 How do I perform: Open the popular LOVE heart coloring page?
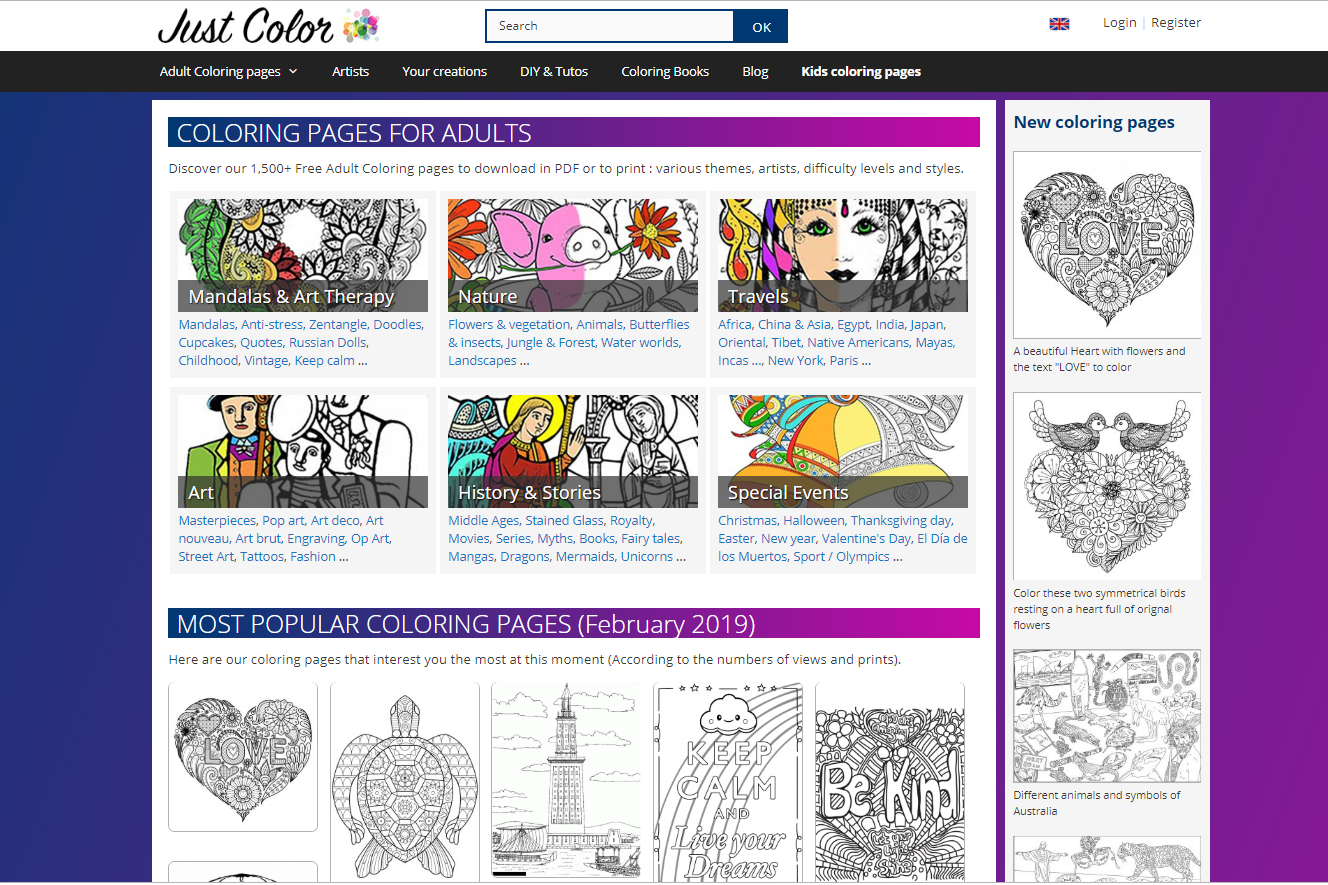[x=243, y=756]
